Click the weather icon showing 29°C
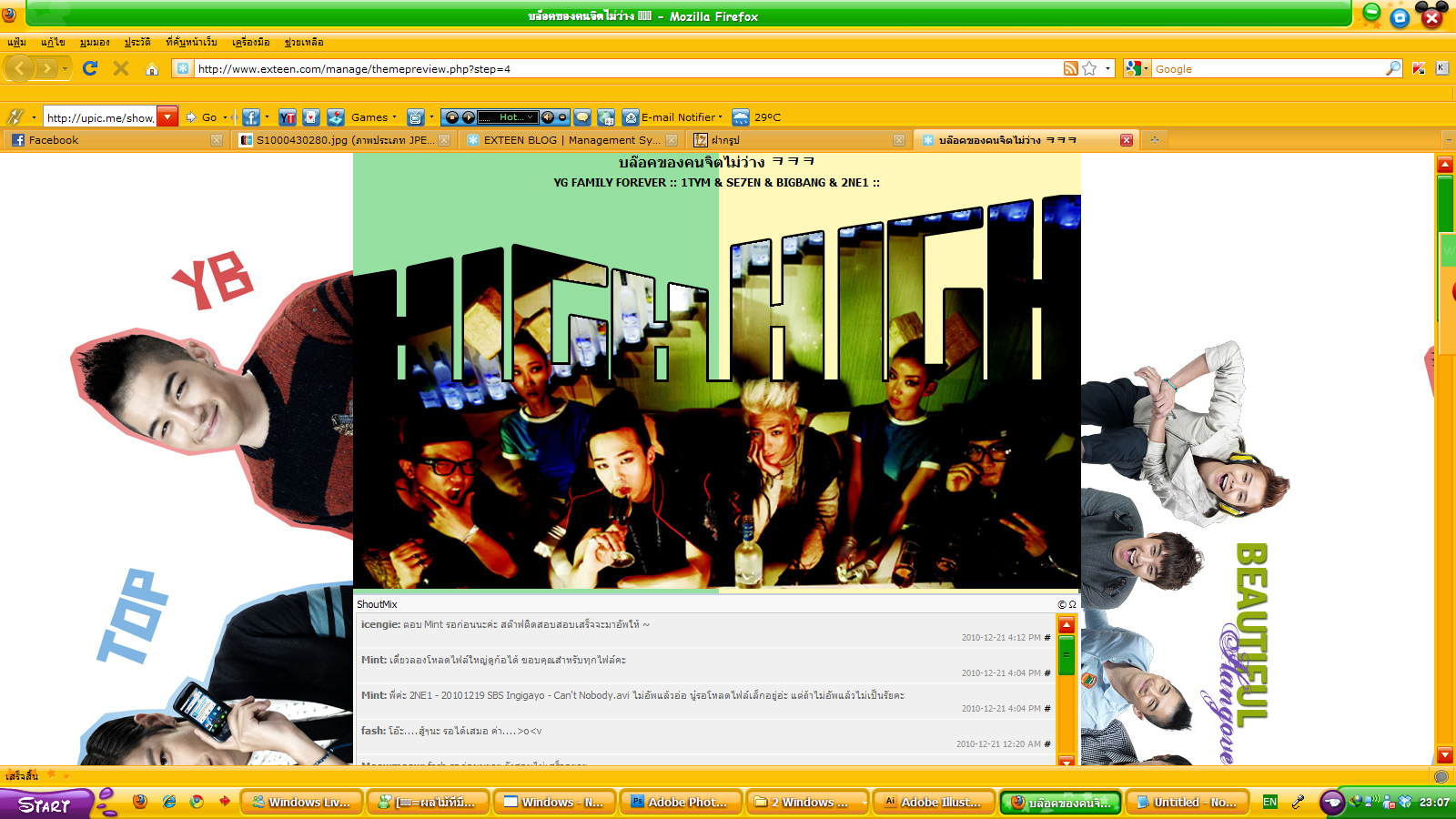This screenshot has width=1456, height=819. (741, 117)
